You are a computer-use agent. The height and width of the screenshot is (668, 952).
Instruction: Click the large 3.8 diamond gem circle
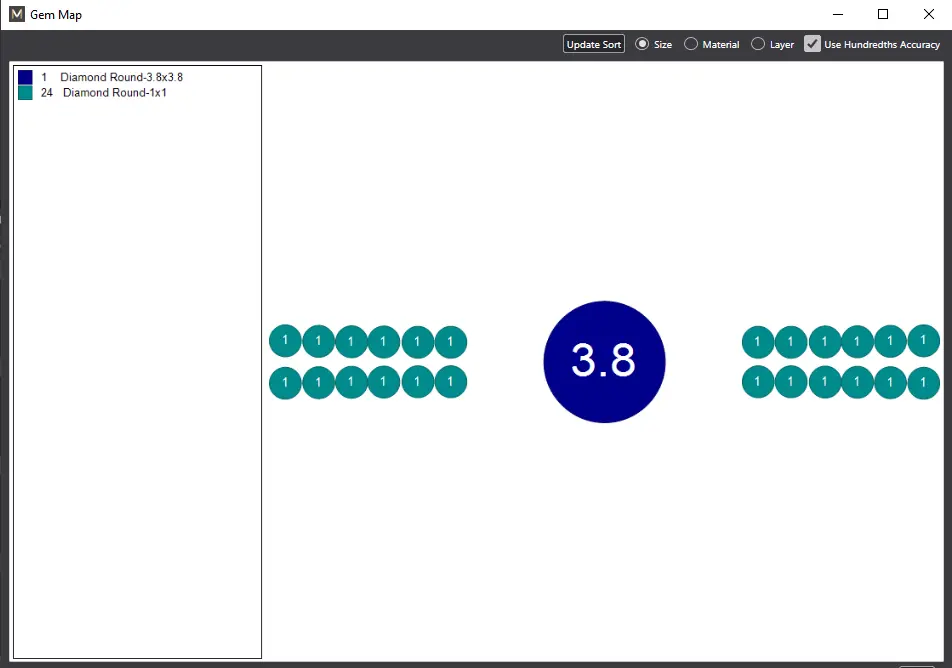point(604,361)
